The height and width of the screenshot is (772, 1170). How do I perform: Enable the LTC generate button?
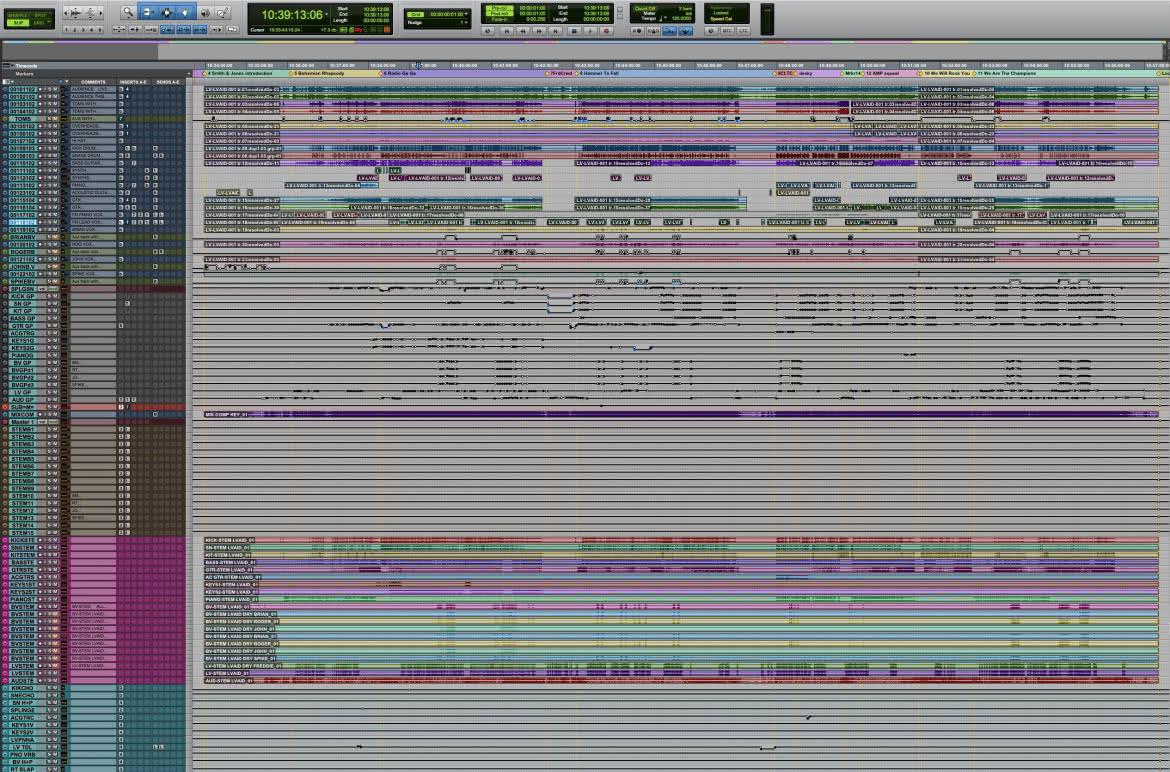(743, 31)
